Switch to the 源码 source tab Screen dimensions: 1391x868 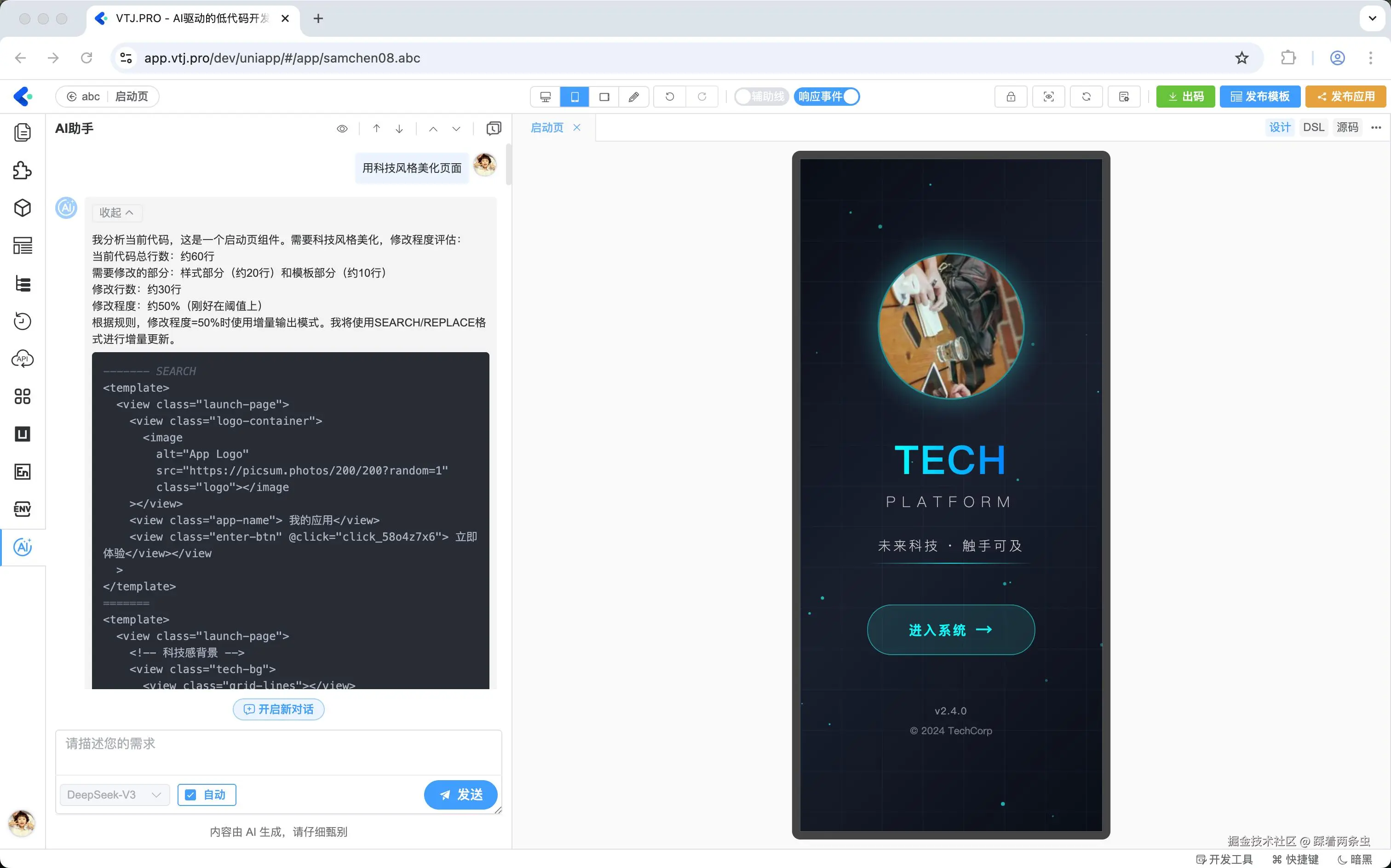click(1347, 127)
